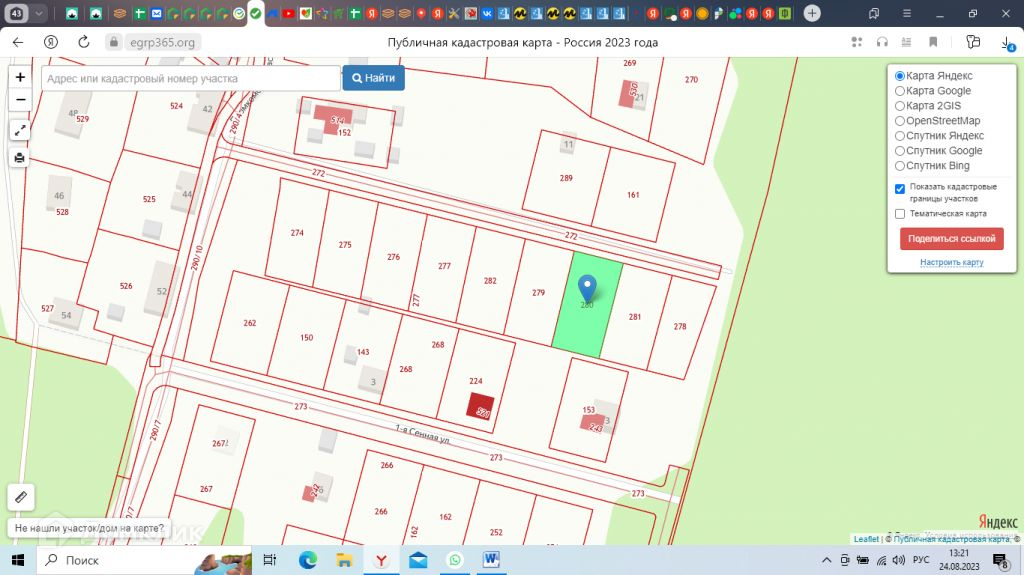Activate the ruler measurement tool
Screen dimensions: 1024x575
click(x=20, y=497)
